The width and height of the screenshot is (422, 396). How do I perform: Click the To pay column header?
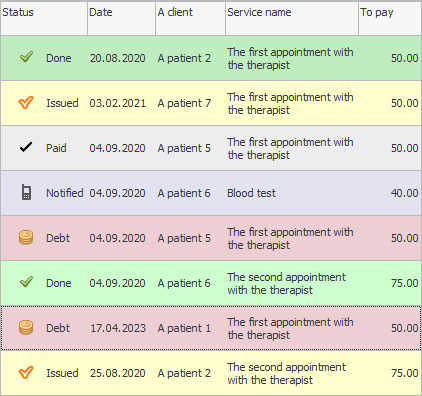point(390,18)
